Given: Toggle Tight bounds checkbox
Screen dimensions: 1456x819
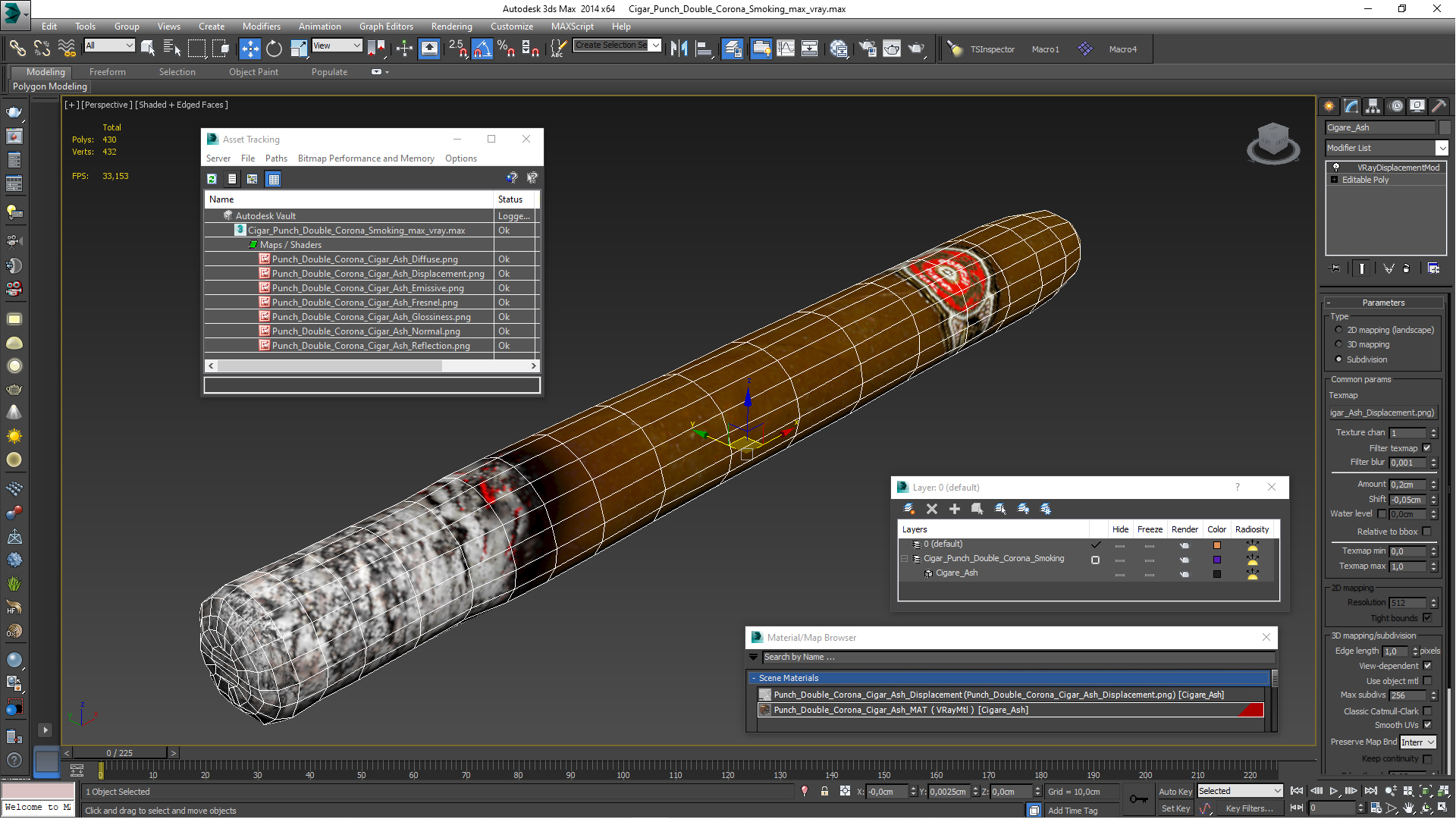Looking at the screenshot, I should point(1426,618).
